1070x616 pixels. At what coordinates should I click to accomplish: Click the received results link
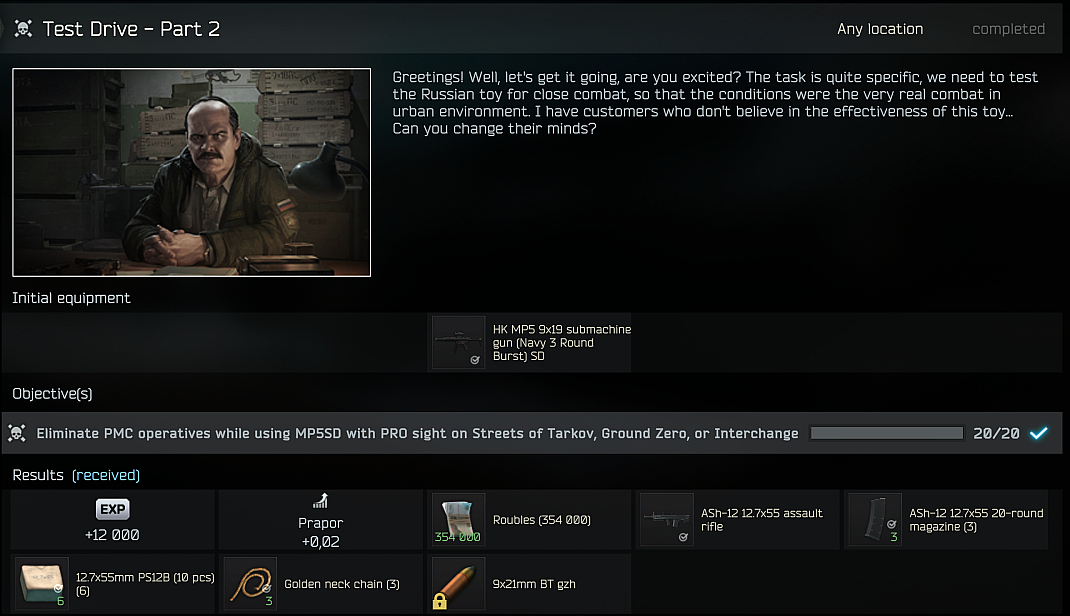click(x=106, y=475)
